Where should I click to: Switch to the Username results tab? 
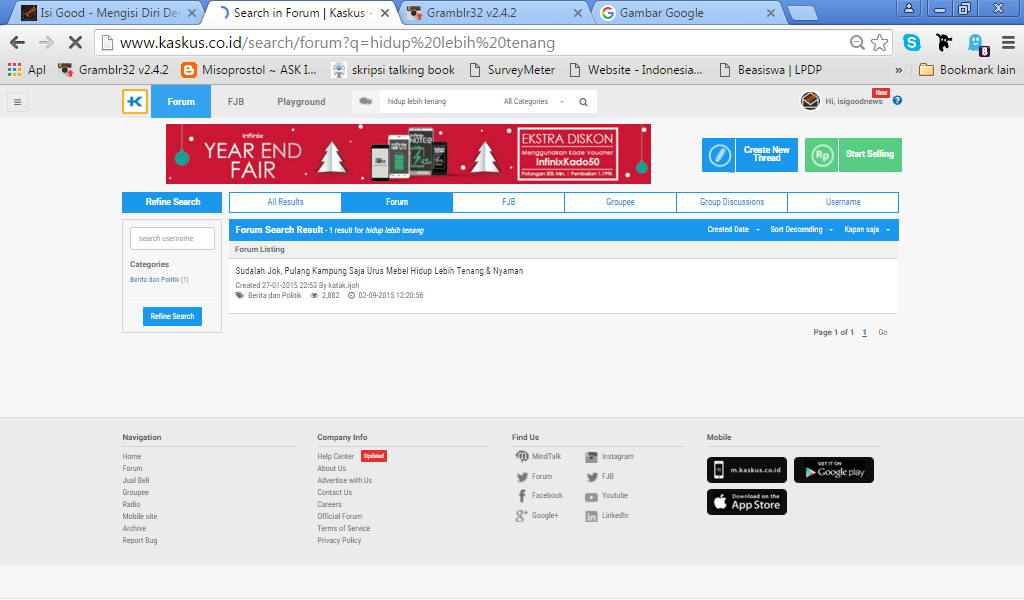click(843, 202)
